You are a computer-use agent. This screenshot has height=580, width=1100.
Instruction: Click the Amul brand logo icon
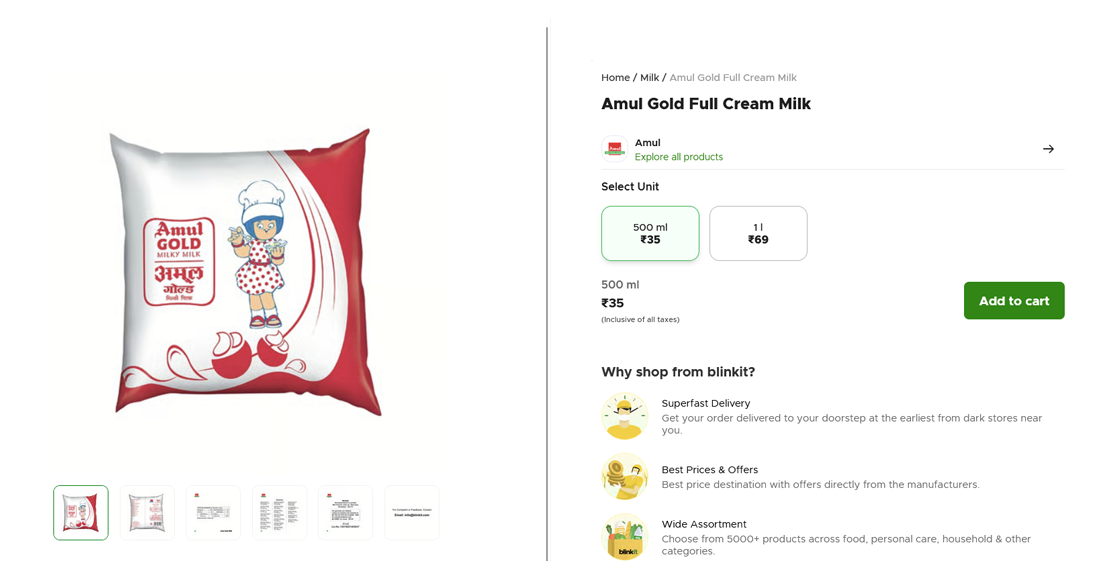click(615, 149)
